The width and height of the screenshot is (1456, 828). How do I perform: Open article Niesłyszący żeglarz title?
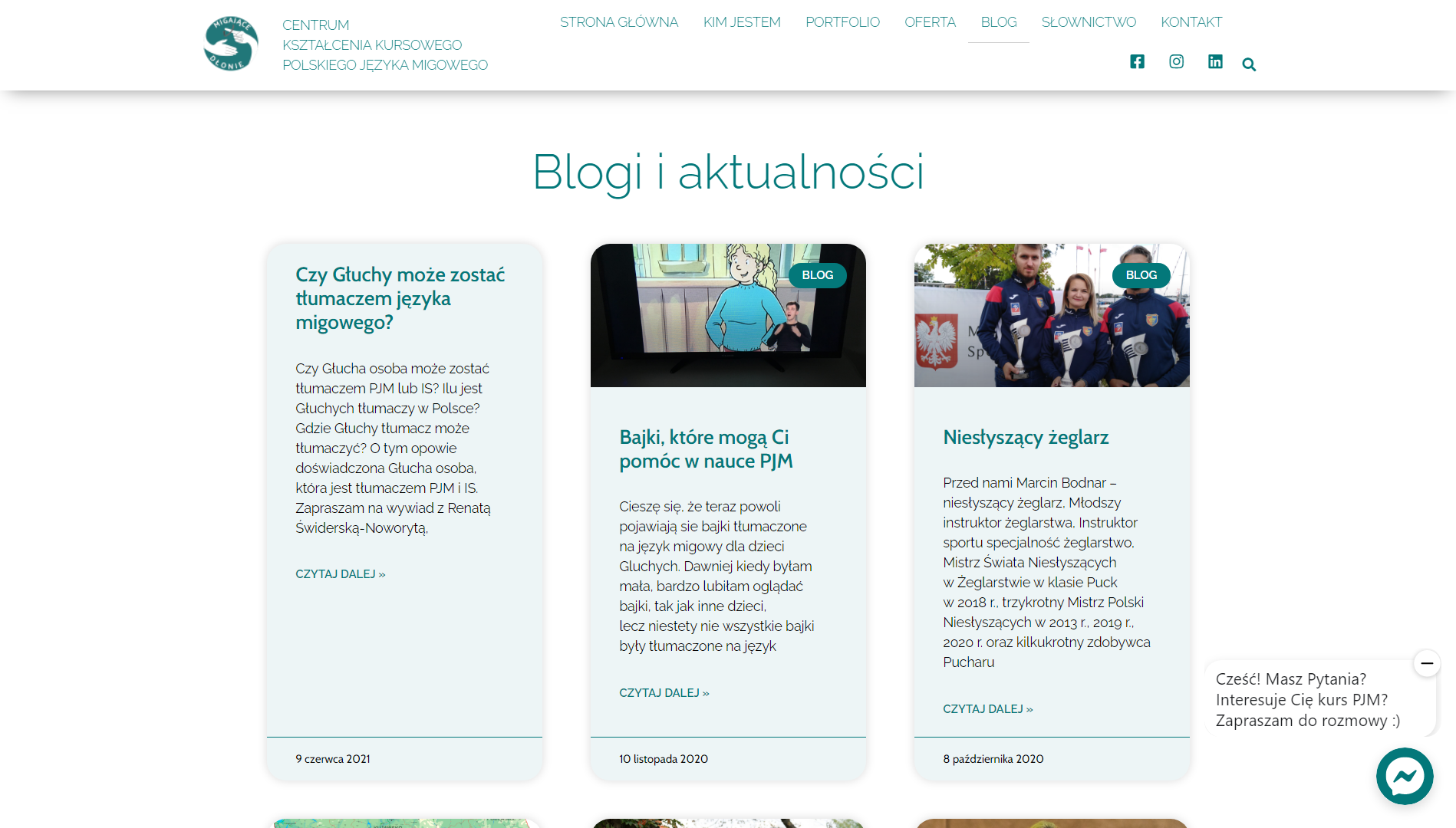pyautogui.click(x=1026, y=437)
